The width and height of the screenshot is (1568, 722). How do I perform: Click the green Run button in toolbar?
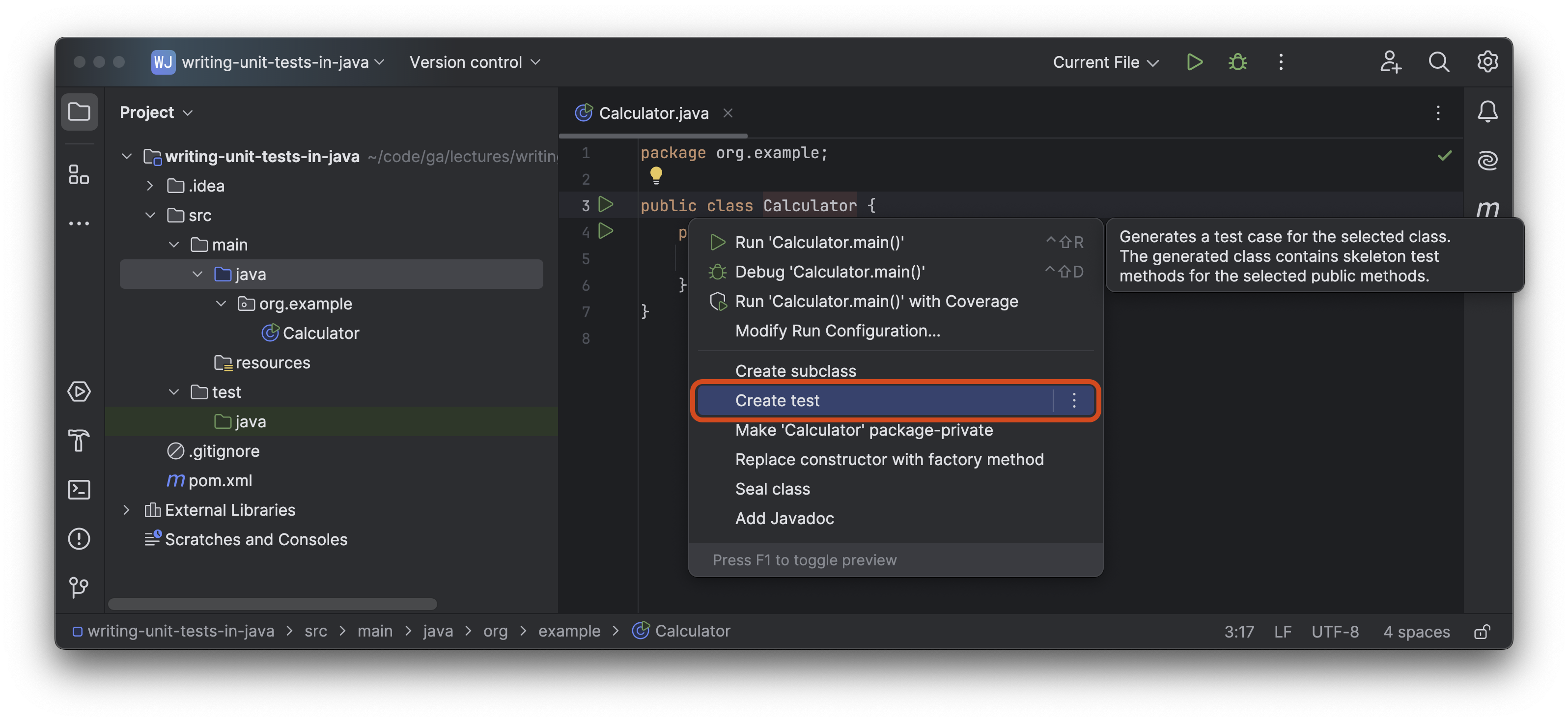[x=1194, y=62]
